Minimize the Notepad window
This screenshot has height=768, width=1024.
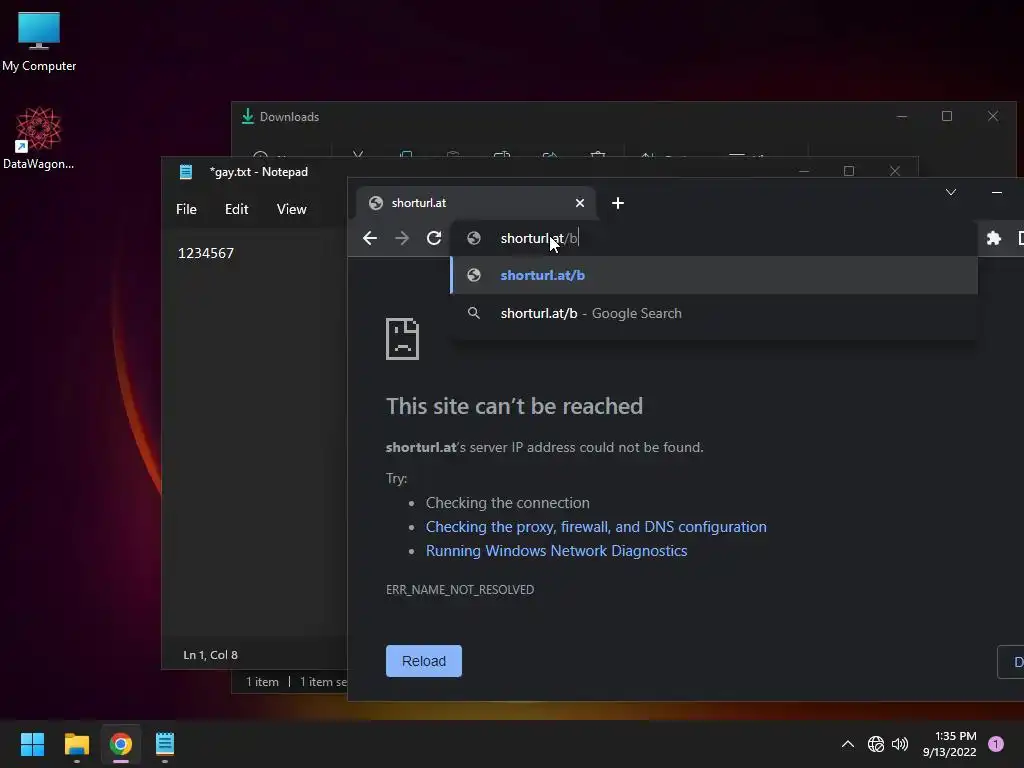(x=804, y=171)
